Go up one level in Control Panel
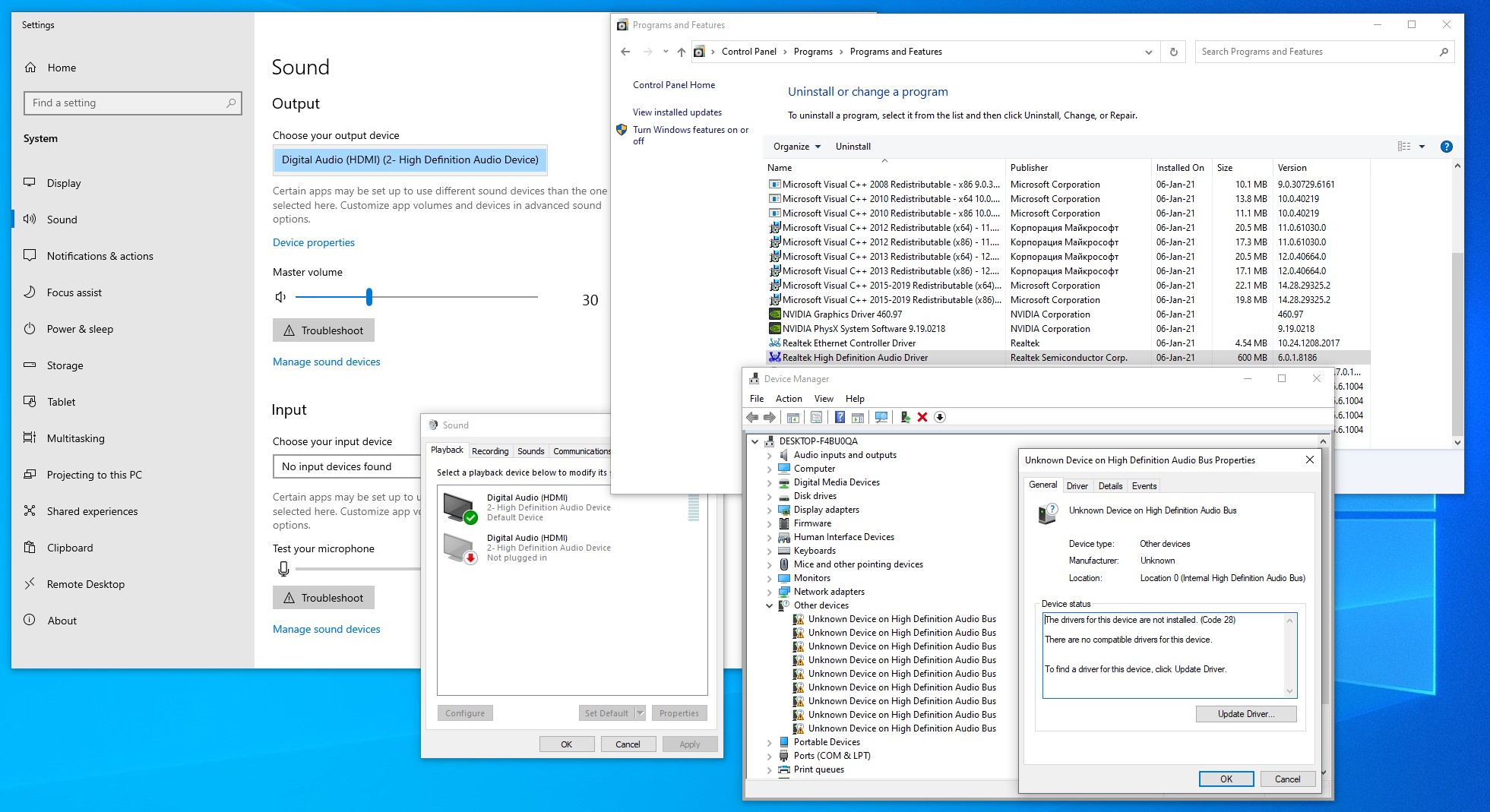The height and width of the screenshot is (812, 1490). pyautogui.click(x=681, y=52)
